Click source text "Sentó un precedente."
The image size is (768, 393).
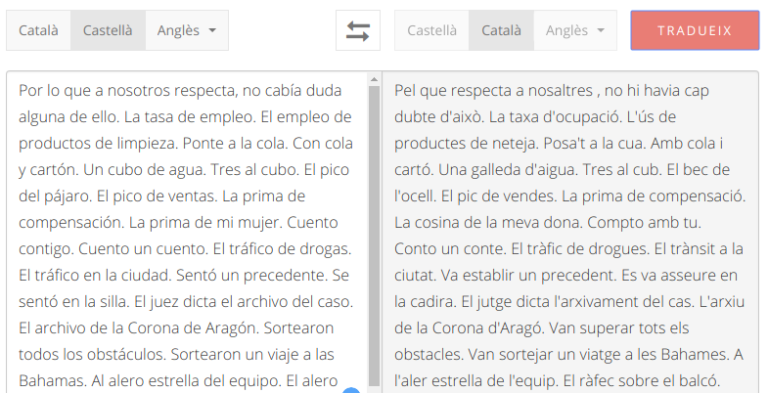coord(252,275)
